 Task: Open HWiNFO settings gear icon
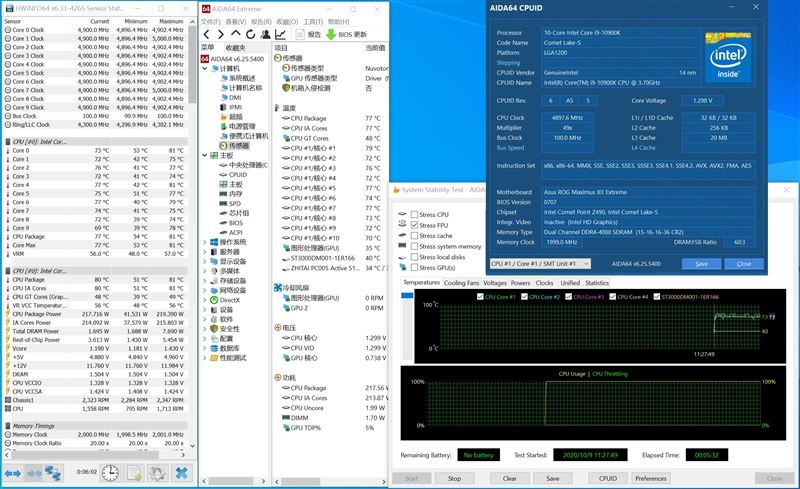tap(158, 473)
